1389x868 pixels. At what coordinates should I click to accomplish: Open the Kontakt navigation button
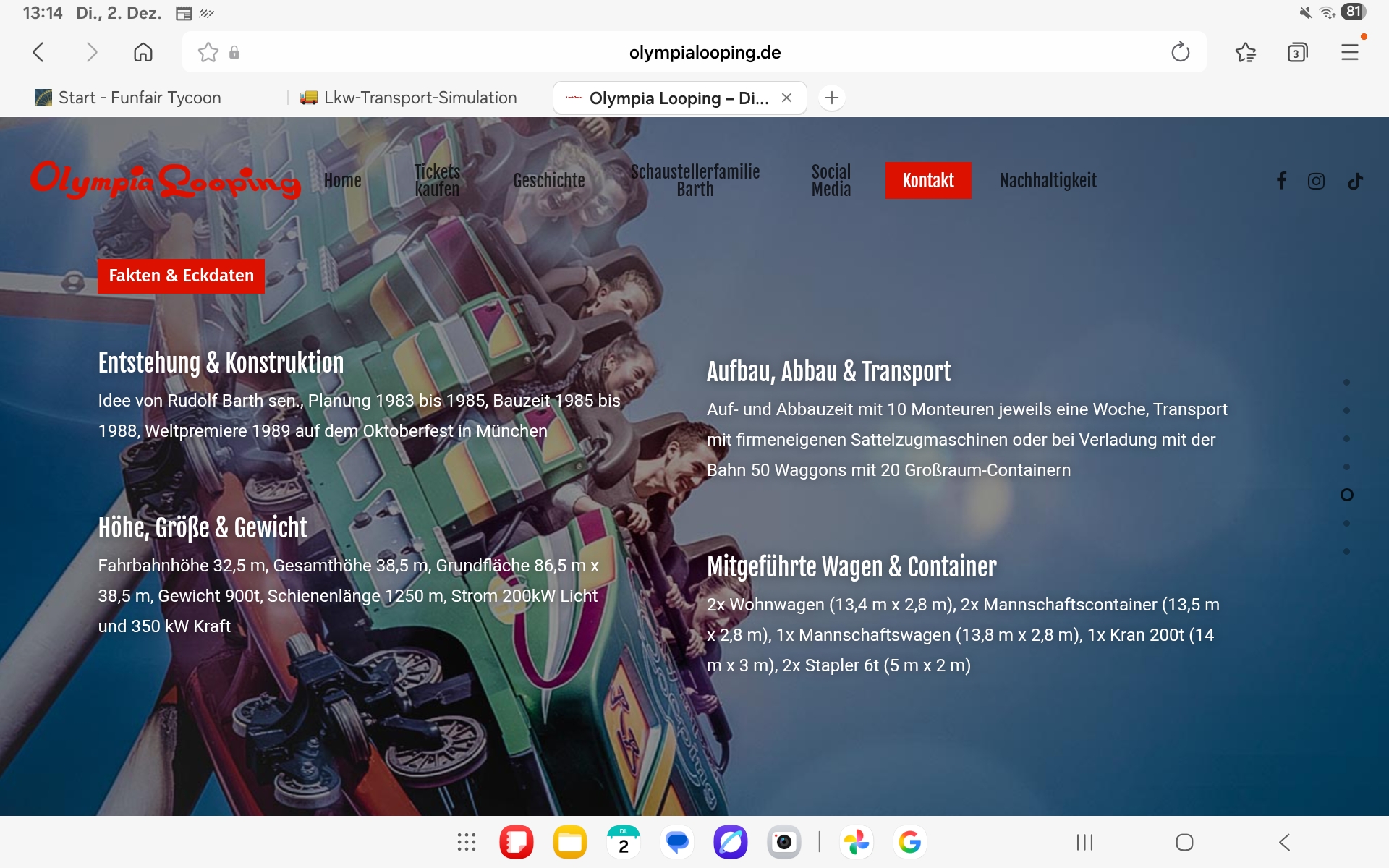click(927, 180)
